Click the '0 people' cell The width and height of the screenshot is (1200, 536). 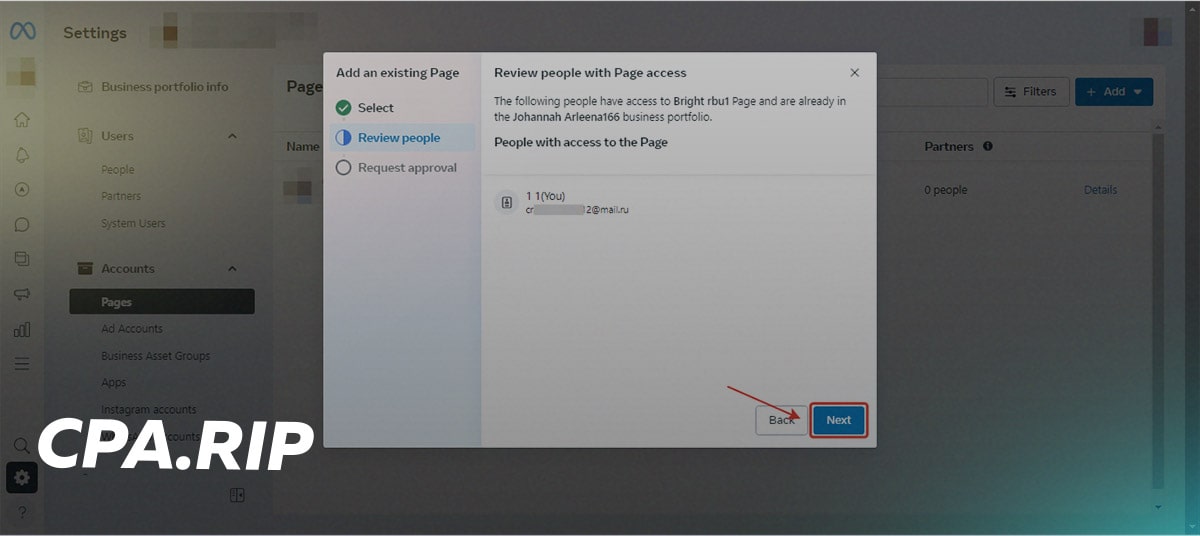pyautogui.click(x=946, y=190)
